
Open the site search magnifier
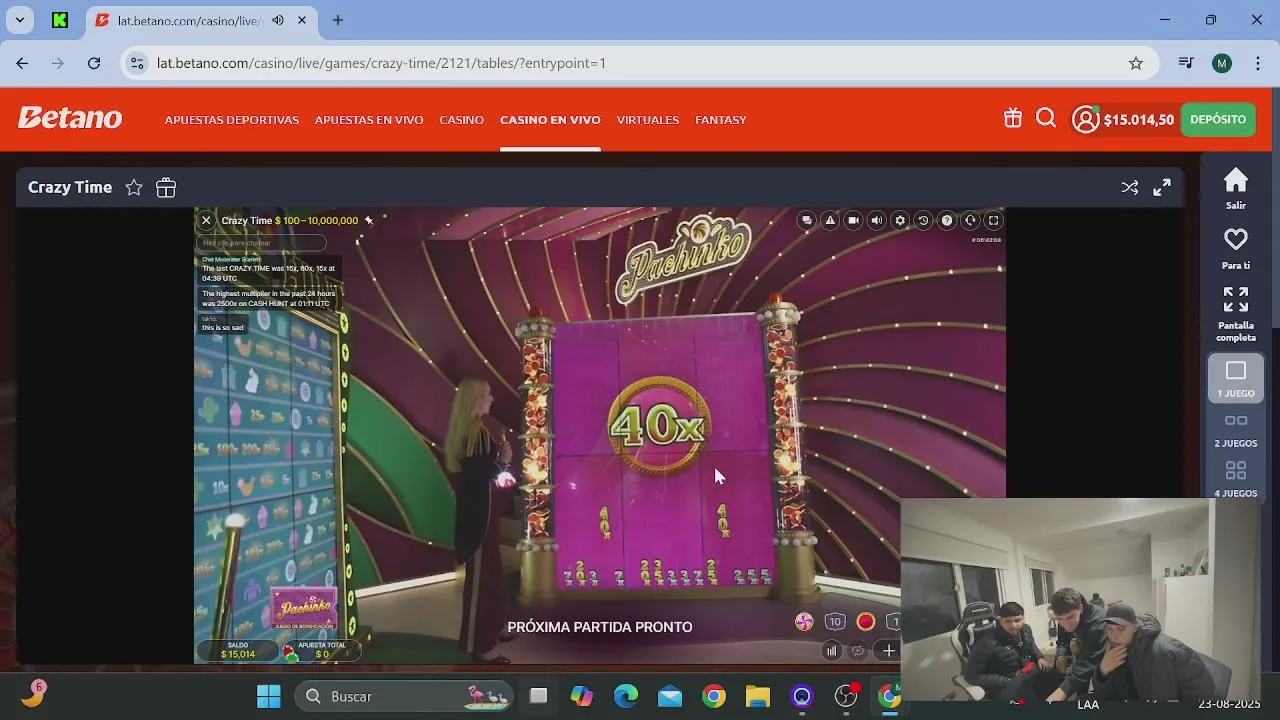pos(1046,118)
